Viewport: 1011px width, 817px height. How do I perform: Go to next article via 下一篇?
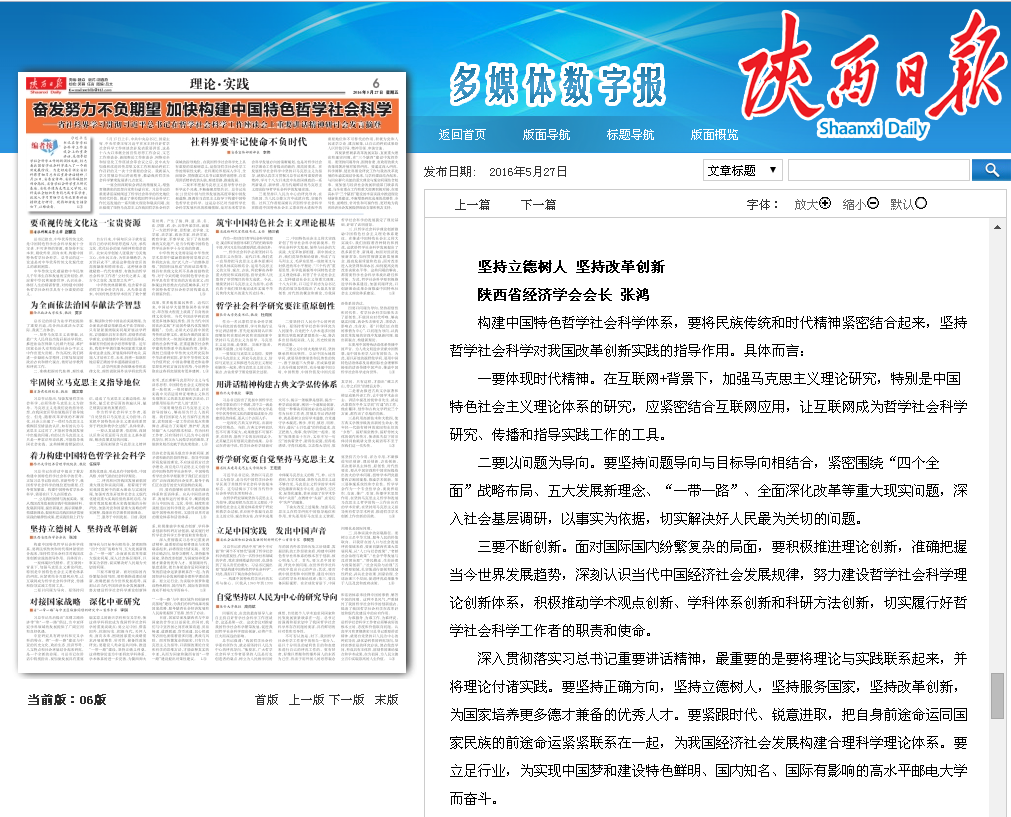coord(538,204)
